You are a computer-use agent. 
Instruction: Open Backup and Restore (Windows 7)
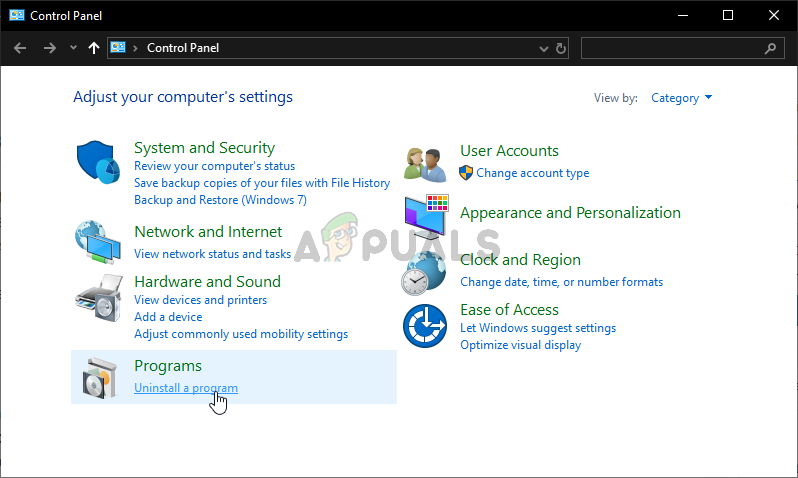coord(220,200)
